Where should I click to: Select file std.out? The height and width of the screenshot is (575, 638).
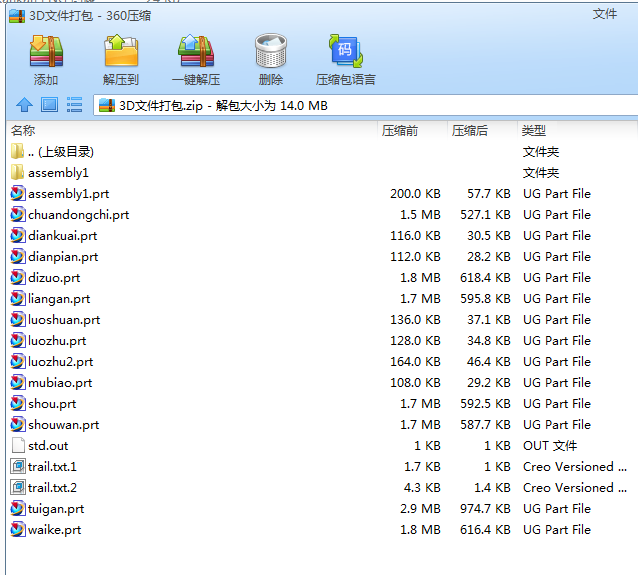48,446
